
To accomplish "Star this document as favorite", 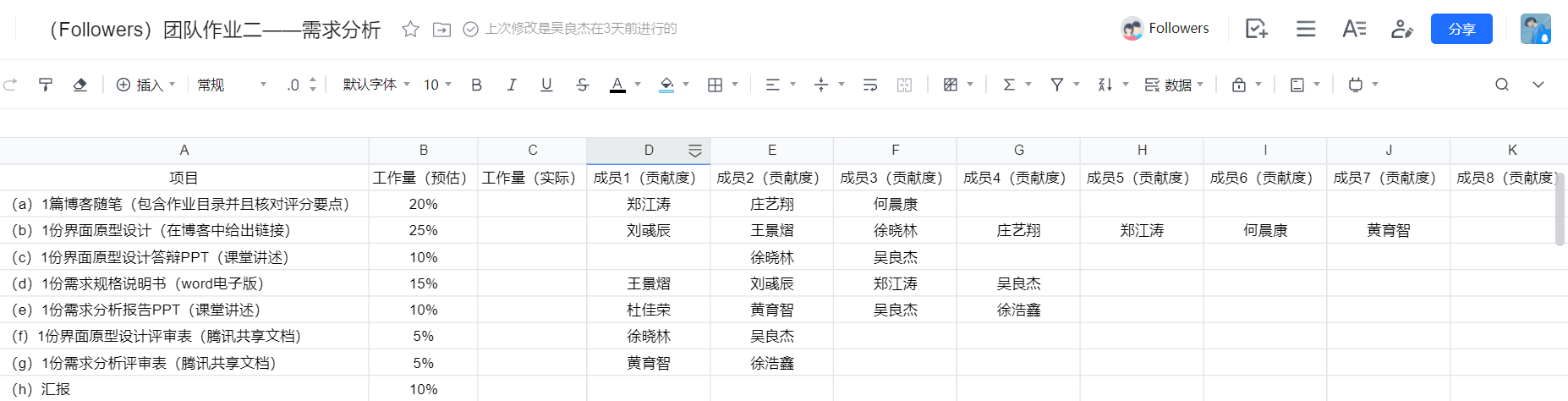I will [410, 30].
